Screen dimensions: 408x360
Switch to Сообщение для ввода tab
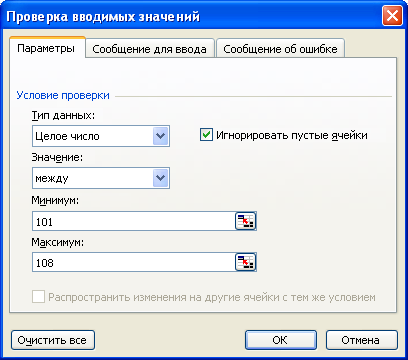tap(149, 49)
